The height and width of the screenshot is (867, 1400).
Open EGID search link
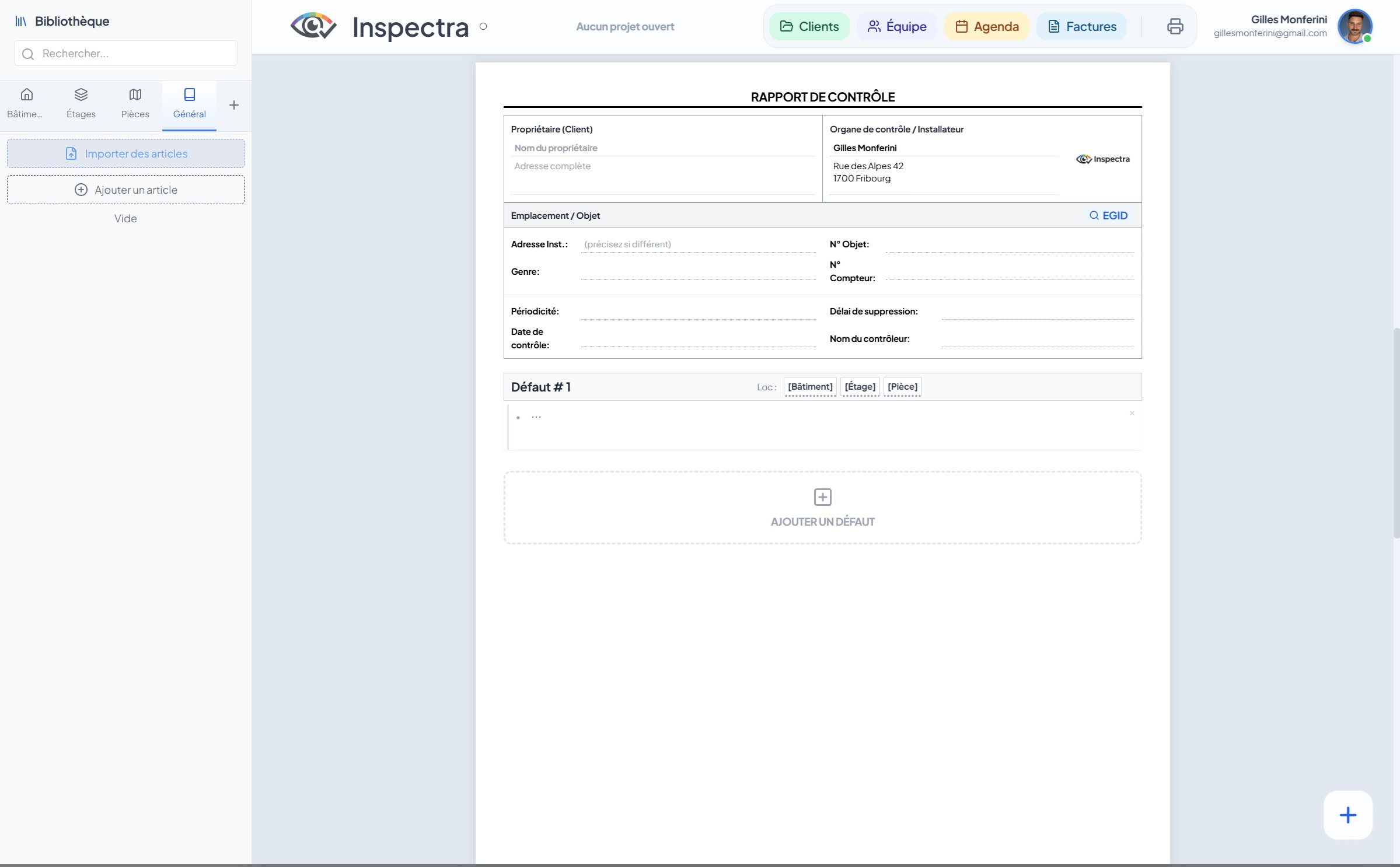click(1108, 215)
